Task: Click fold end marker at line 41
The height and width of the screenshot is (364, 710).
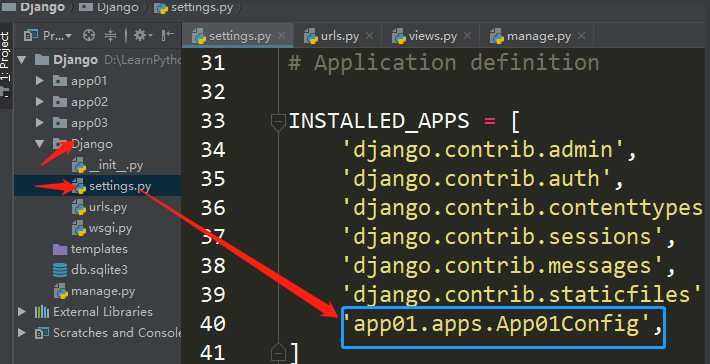Action: pyautogui.click(x=277, y=352)
